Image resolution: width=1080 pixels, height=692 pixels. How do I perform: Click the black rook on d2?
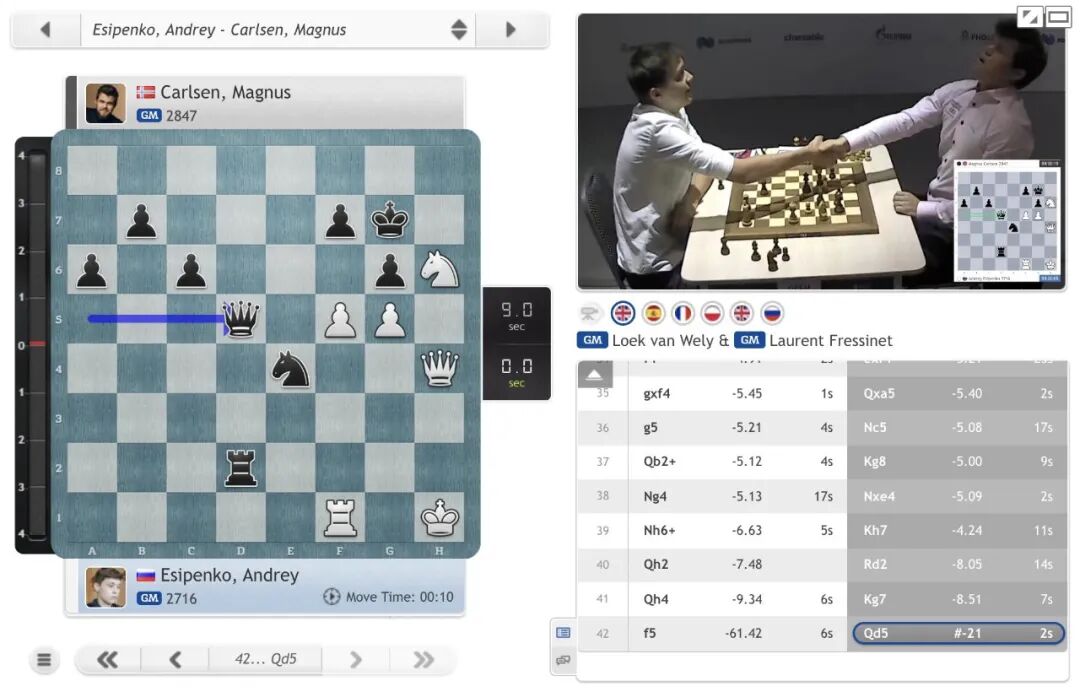click(x=241, y=468)
